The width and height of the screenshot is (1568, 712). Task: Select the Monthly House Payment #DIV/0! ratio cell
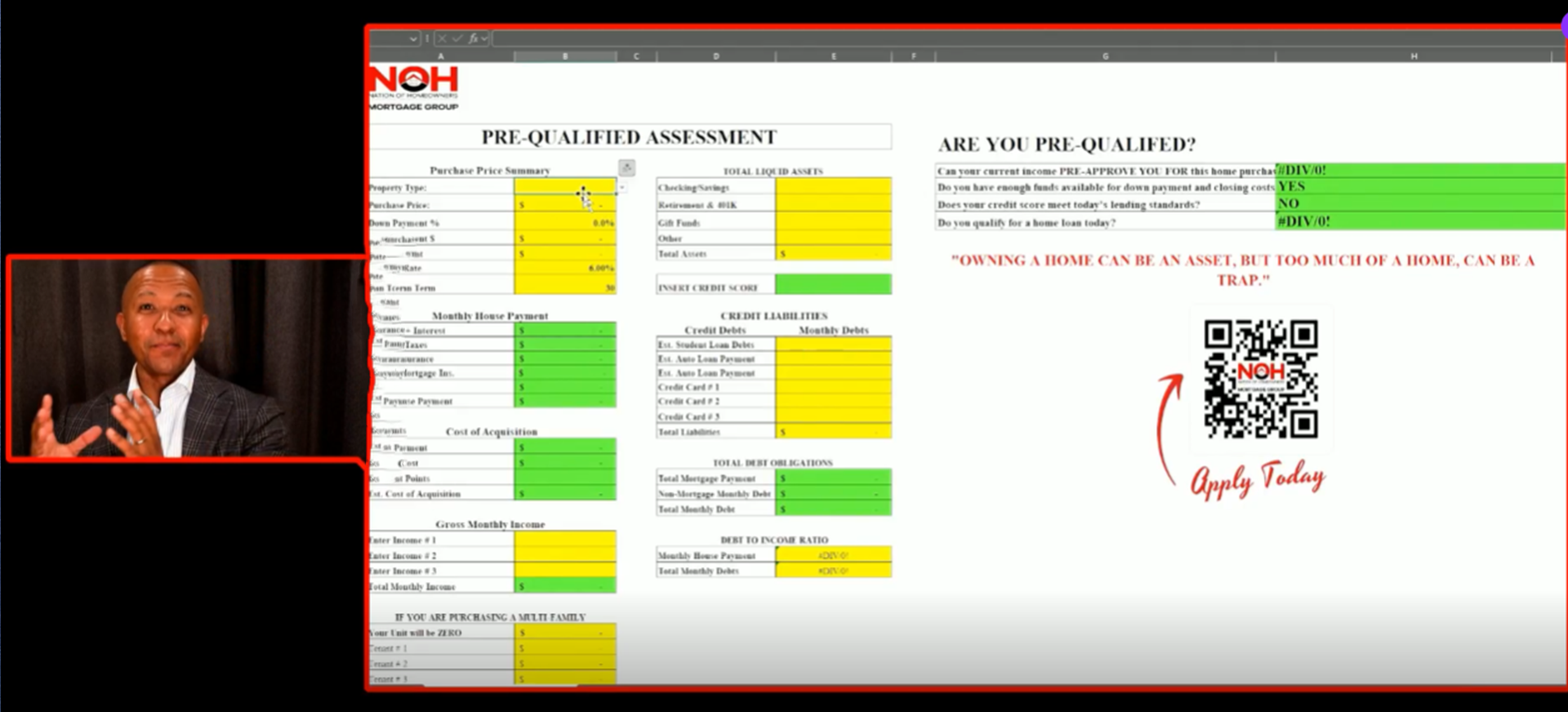(834, 555)
